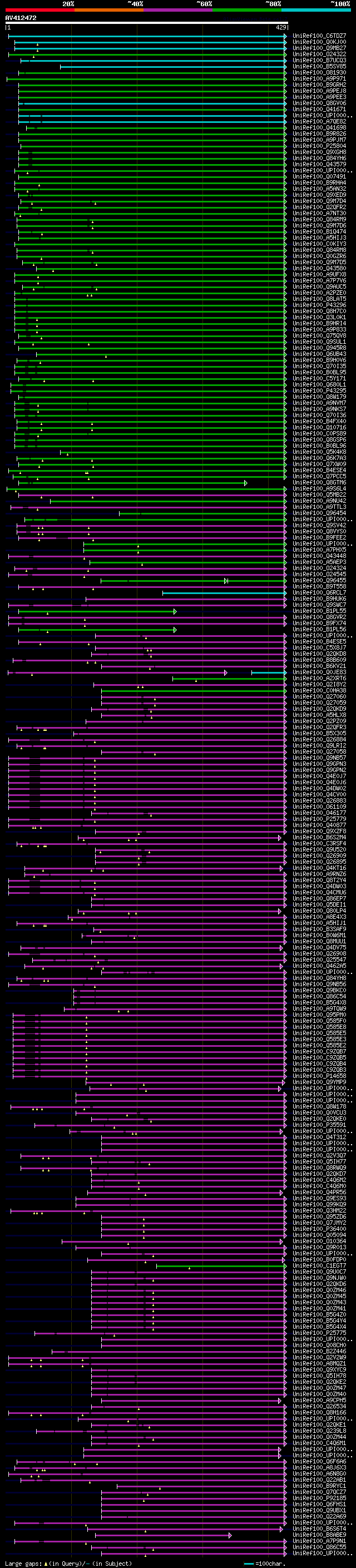The image size is (356, 1568).
Task: Click the UniRef100_Q41671 hit label
Action: 319,110
